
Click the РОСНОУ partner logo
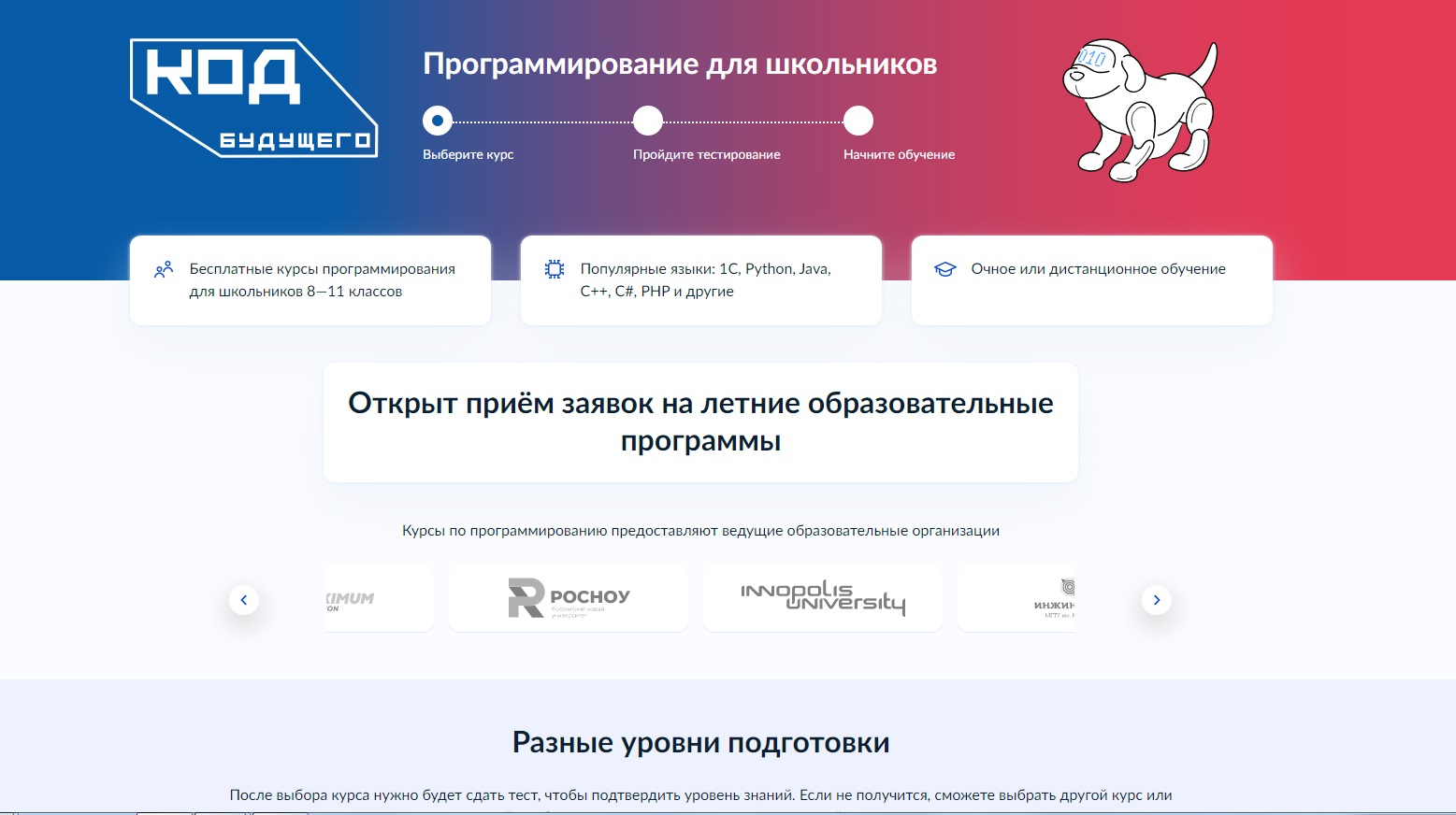(568, 597)
